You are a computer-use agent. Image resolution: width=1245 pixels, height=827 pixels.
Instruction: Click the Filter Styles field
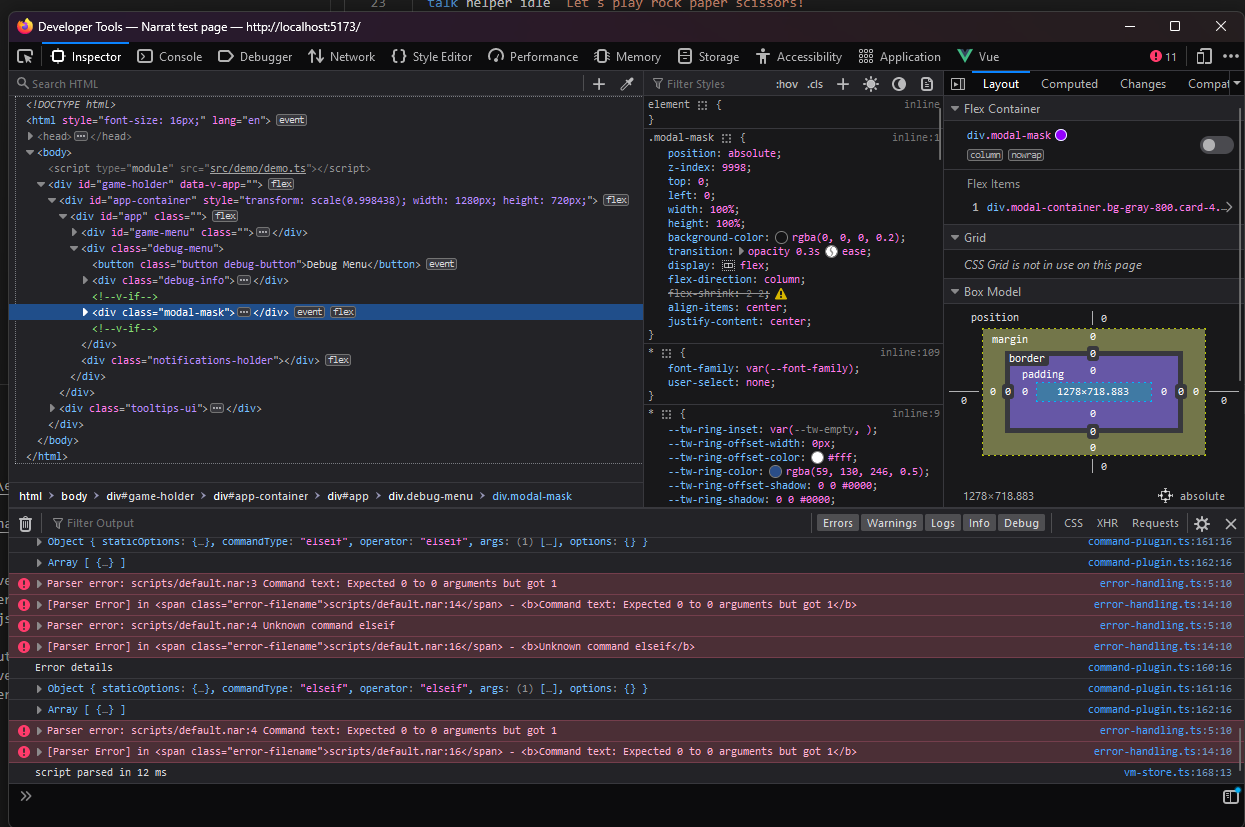(x=707, y=84)
